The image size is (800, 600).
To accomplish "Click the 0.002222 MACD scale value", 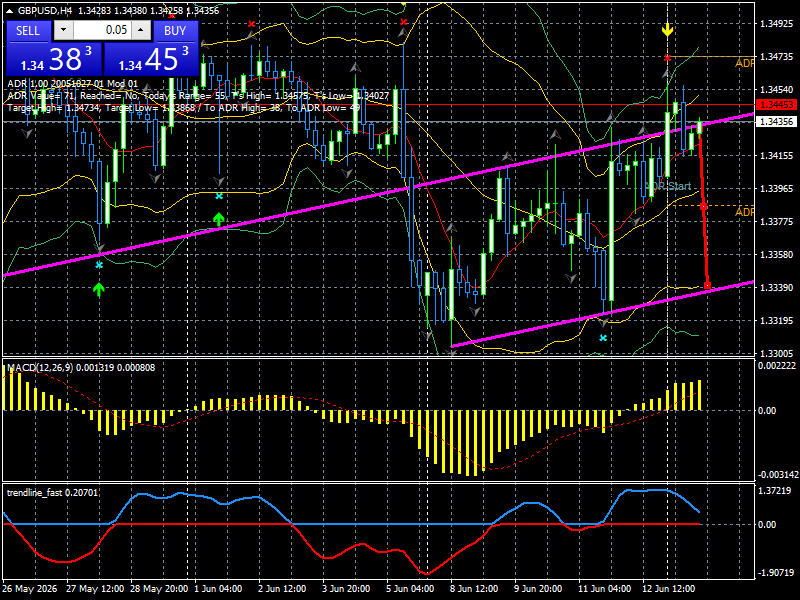I will [777, 365].
